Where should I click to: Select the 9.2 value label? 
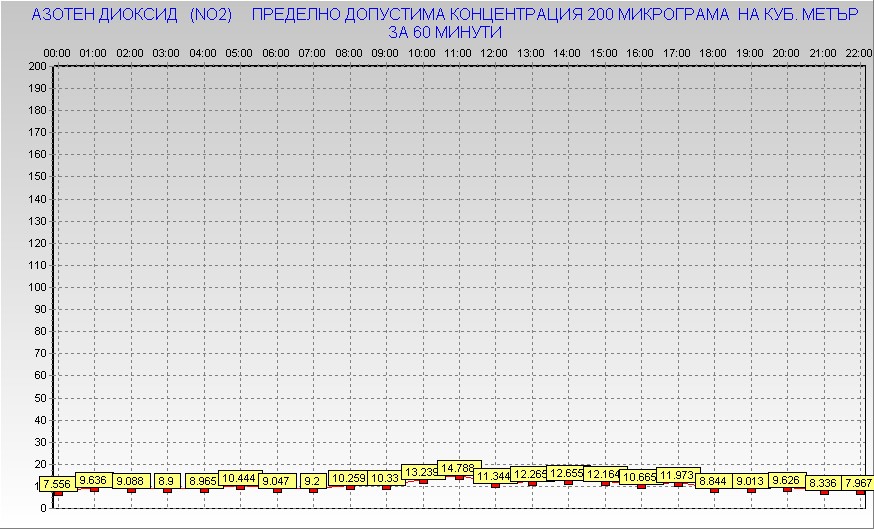click(312, 481)
